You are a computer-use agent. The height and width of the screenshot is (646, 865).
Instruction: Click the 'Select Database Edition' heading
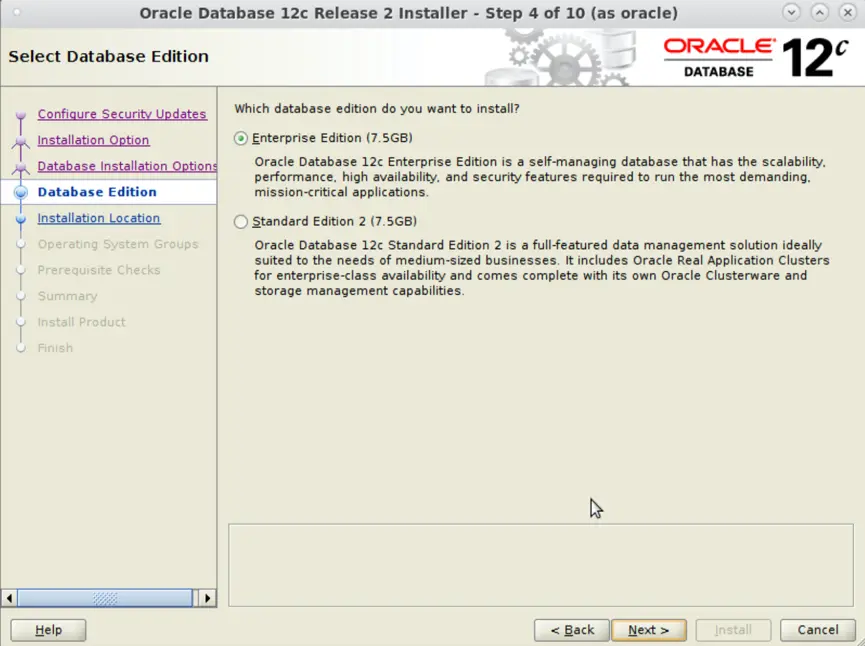pos(109,56)
